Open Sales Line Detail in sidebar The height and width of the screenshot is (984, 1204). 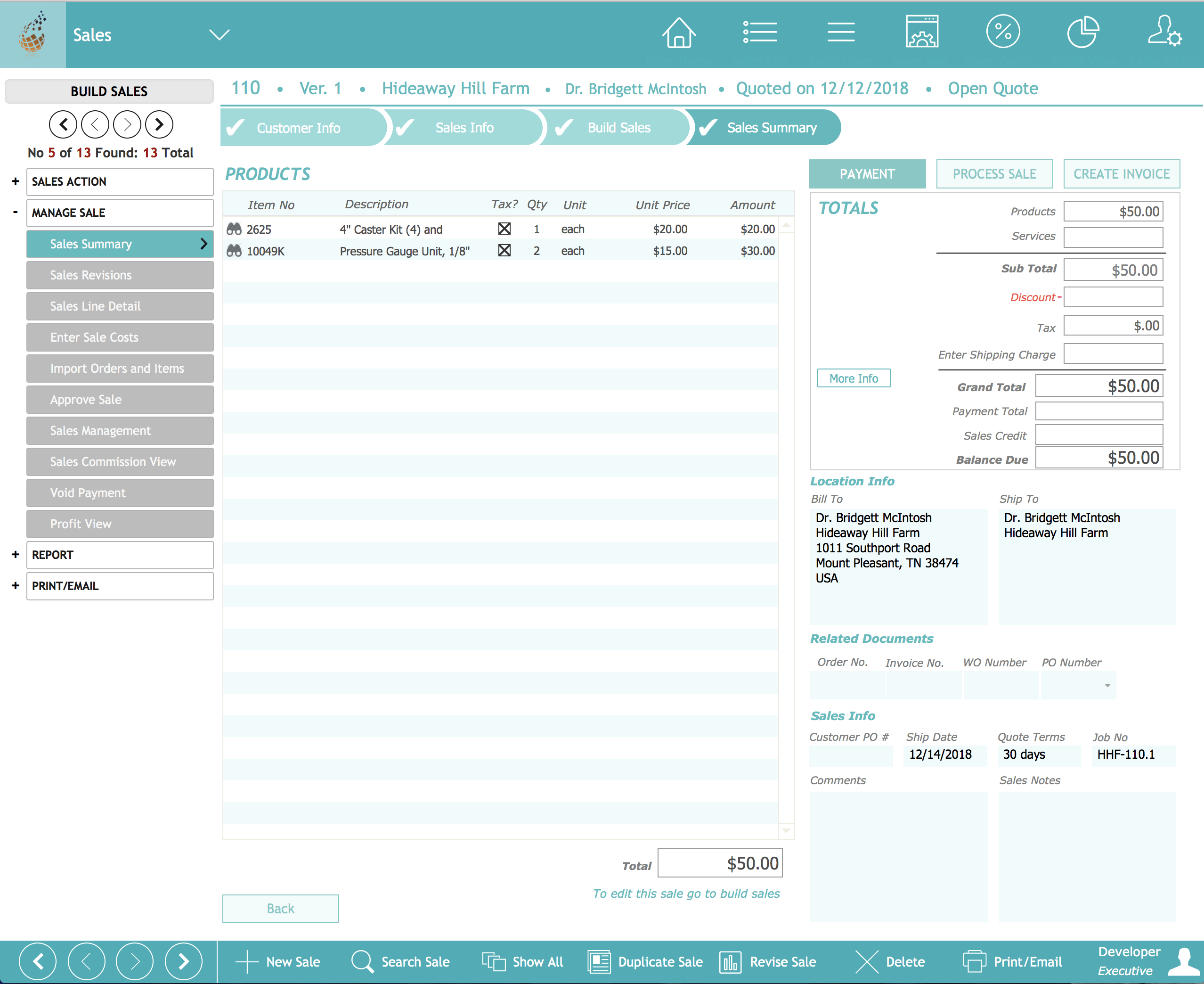coord(120,306)
